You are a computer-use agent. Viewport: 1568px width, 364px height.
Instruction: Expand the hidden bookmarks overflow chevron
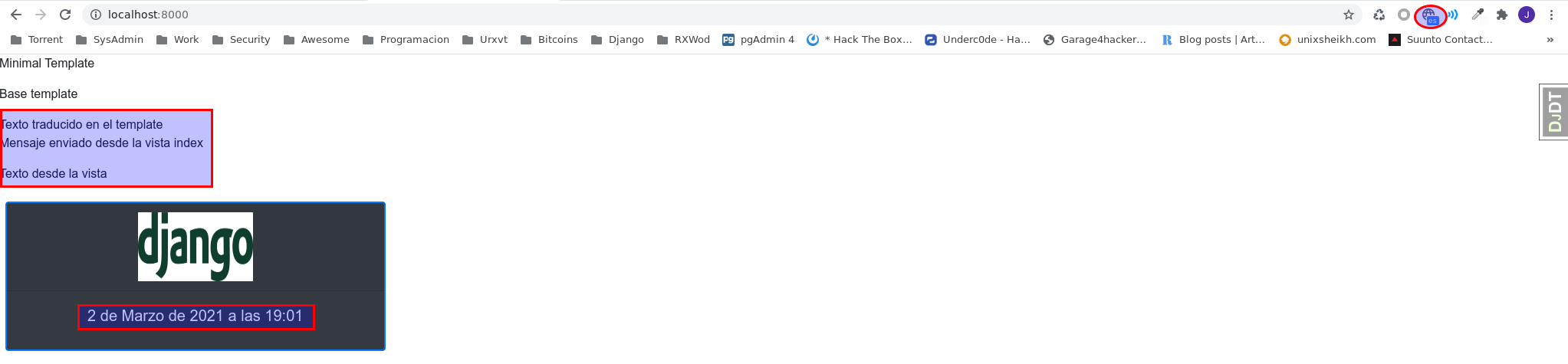1550,40
